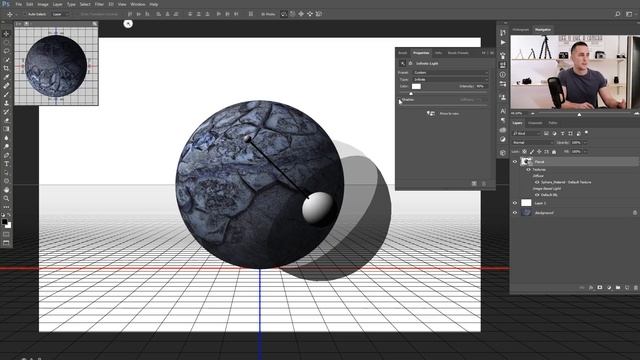Select the Lasso tool
Image resolution: width=640 pixels, height=360 pixels.
[6, 51]
